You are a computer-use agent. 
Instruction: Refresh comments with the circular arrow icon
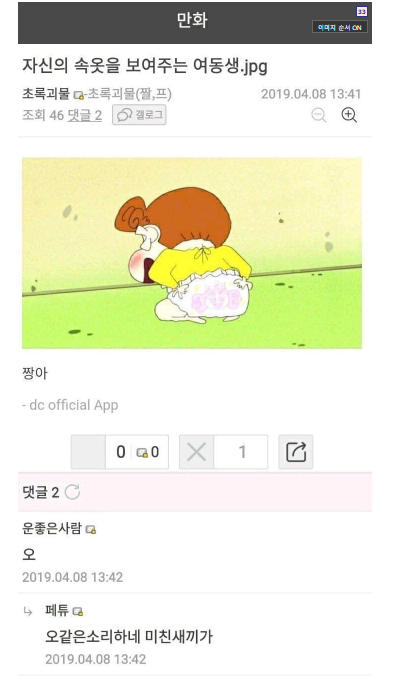pyautogui.click(x=72, y=492)
